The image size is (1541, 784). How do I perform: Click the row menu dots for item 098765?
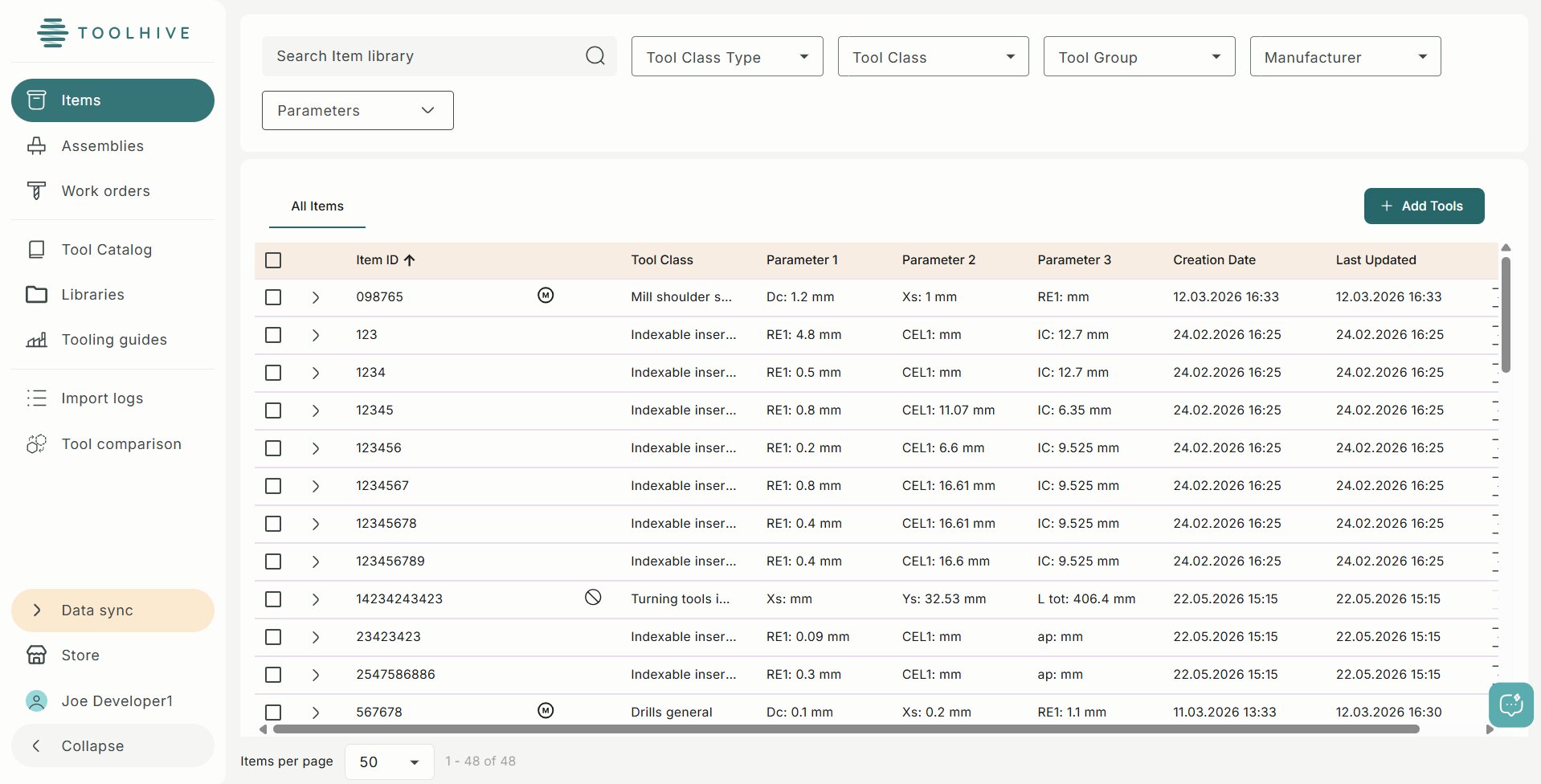[1495, 297]
